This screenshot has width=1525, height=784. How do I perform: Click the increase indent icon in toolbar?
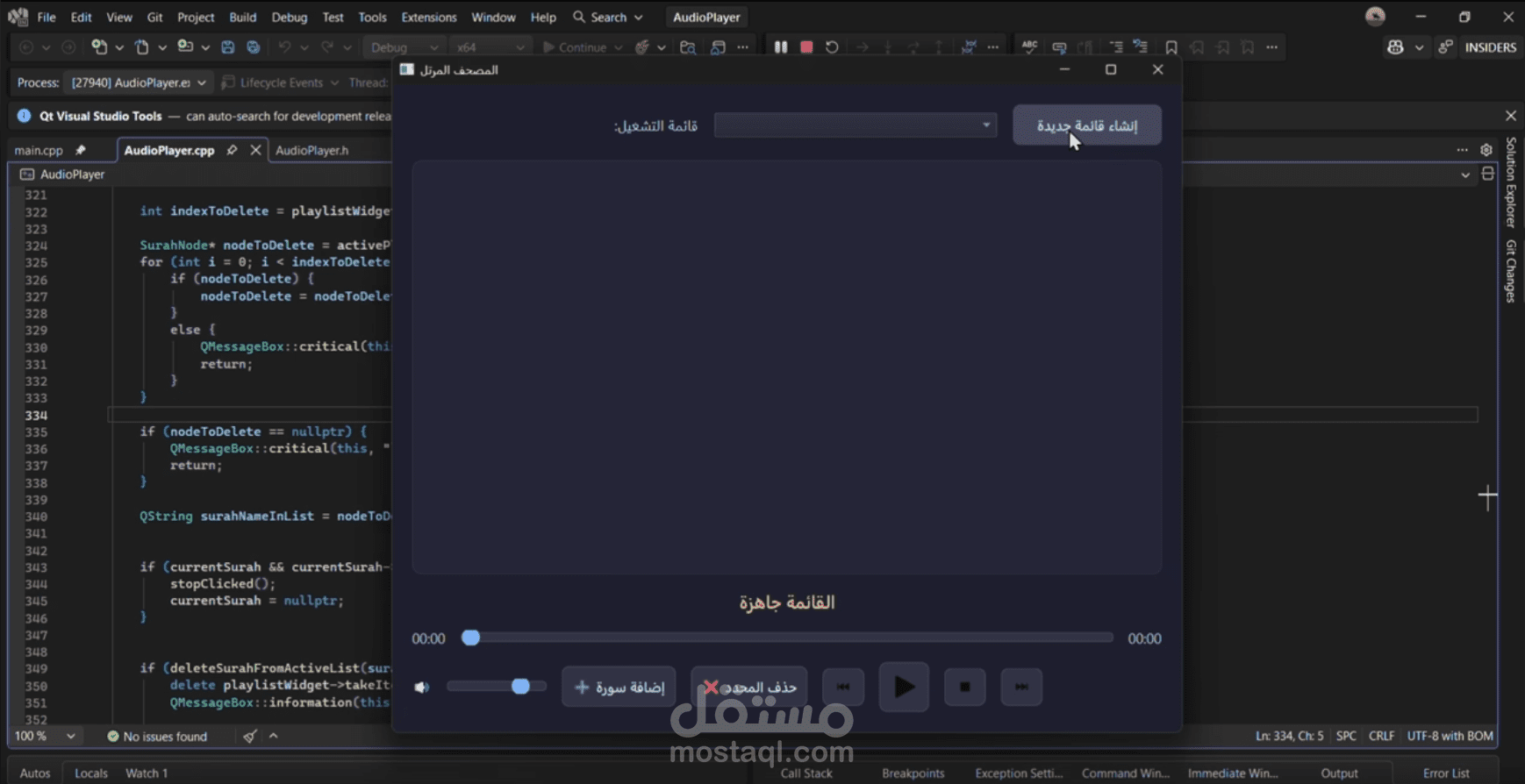[1116, 47]
